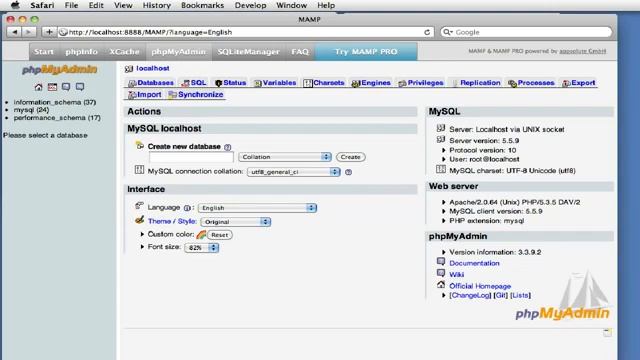This screenshot has width=640, height=360.
Task: Open the Export tab
Action: 579,83
